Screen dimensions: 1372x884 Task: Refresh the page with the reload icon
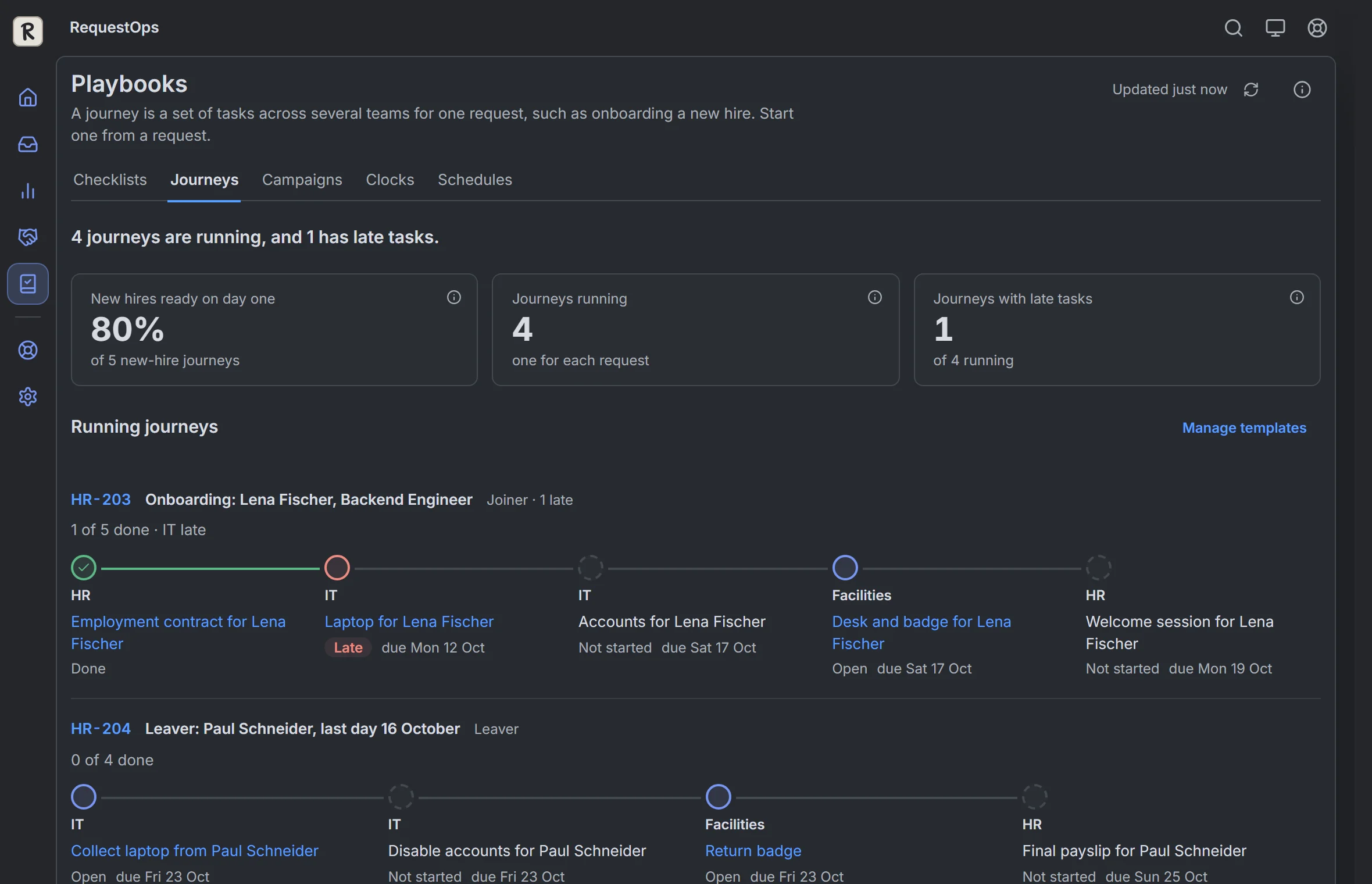click(x=1251, y=90)
